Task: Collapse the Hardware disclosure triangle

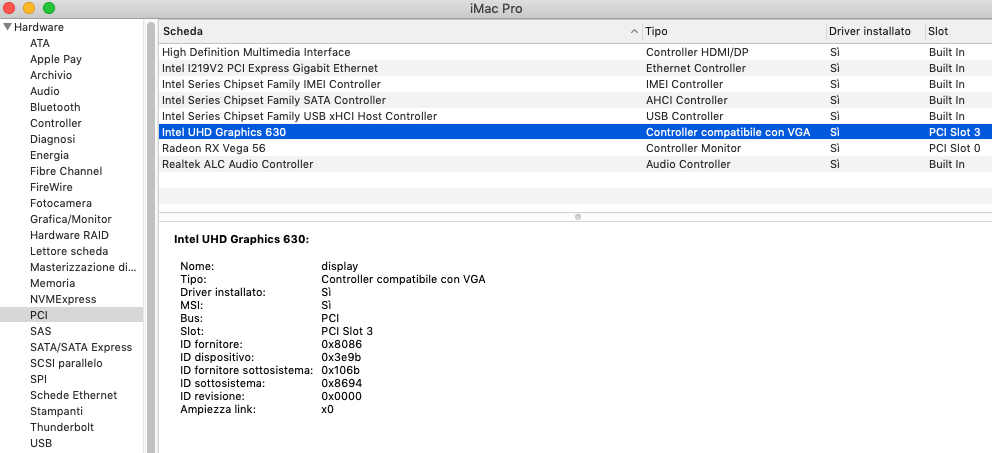Action: (8, 27)
